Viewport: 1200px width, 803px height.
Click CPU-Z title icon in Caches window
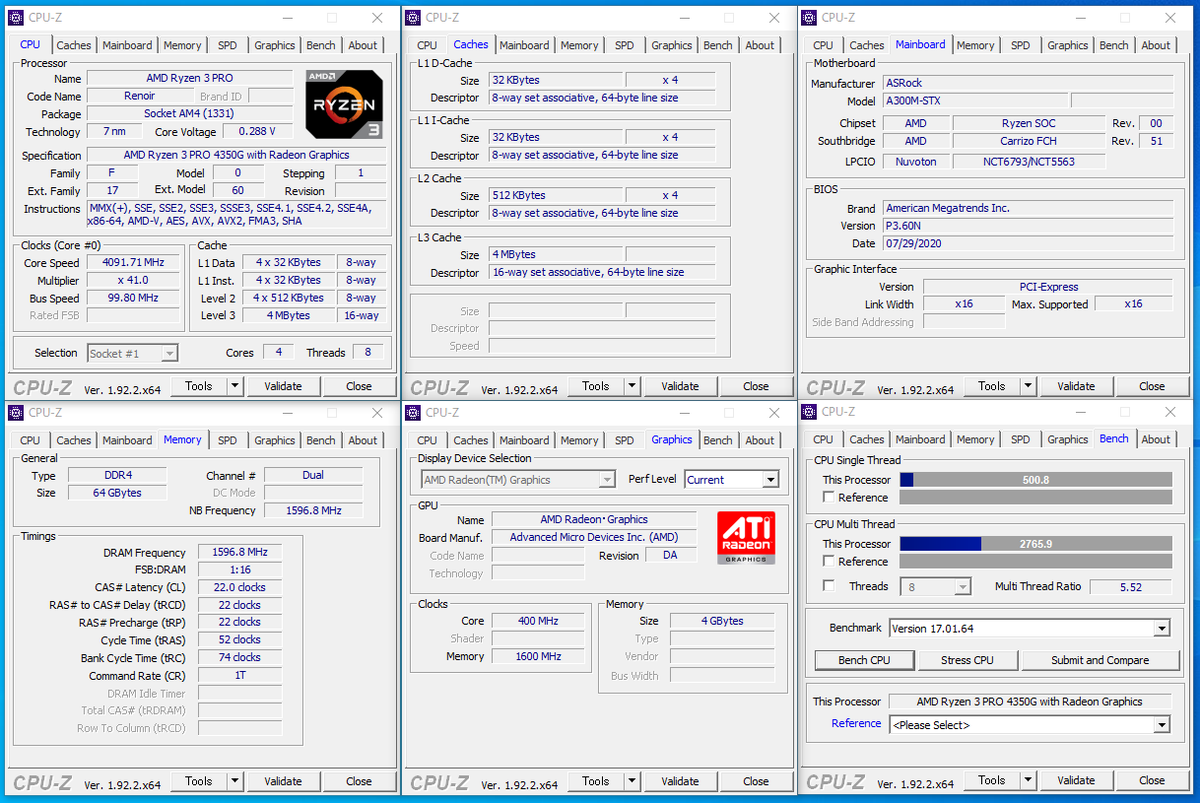point(413,17)
